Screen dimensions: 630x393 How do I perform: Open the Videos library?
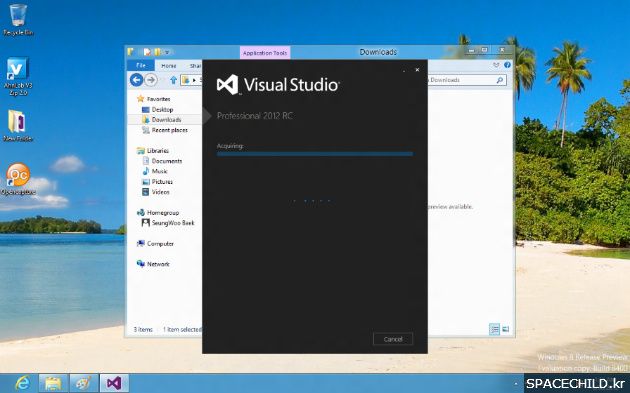[x=160, y=192]
